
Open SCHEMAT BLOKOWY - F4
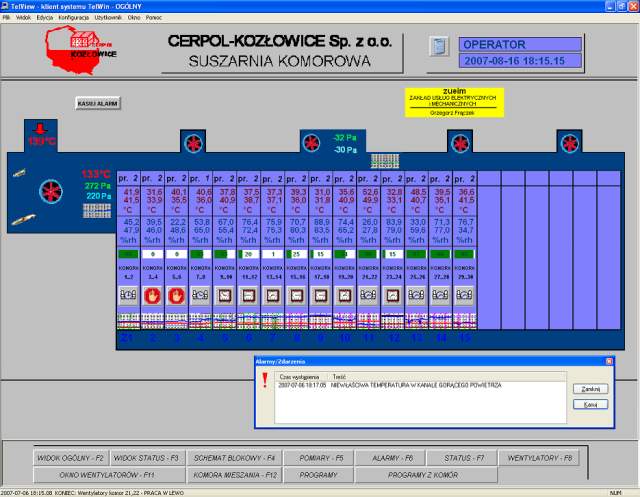click(234, 458)
